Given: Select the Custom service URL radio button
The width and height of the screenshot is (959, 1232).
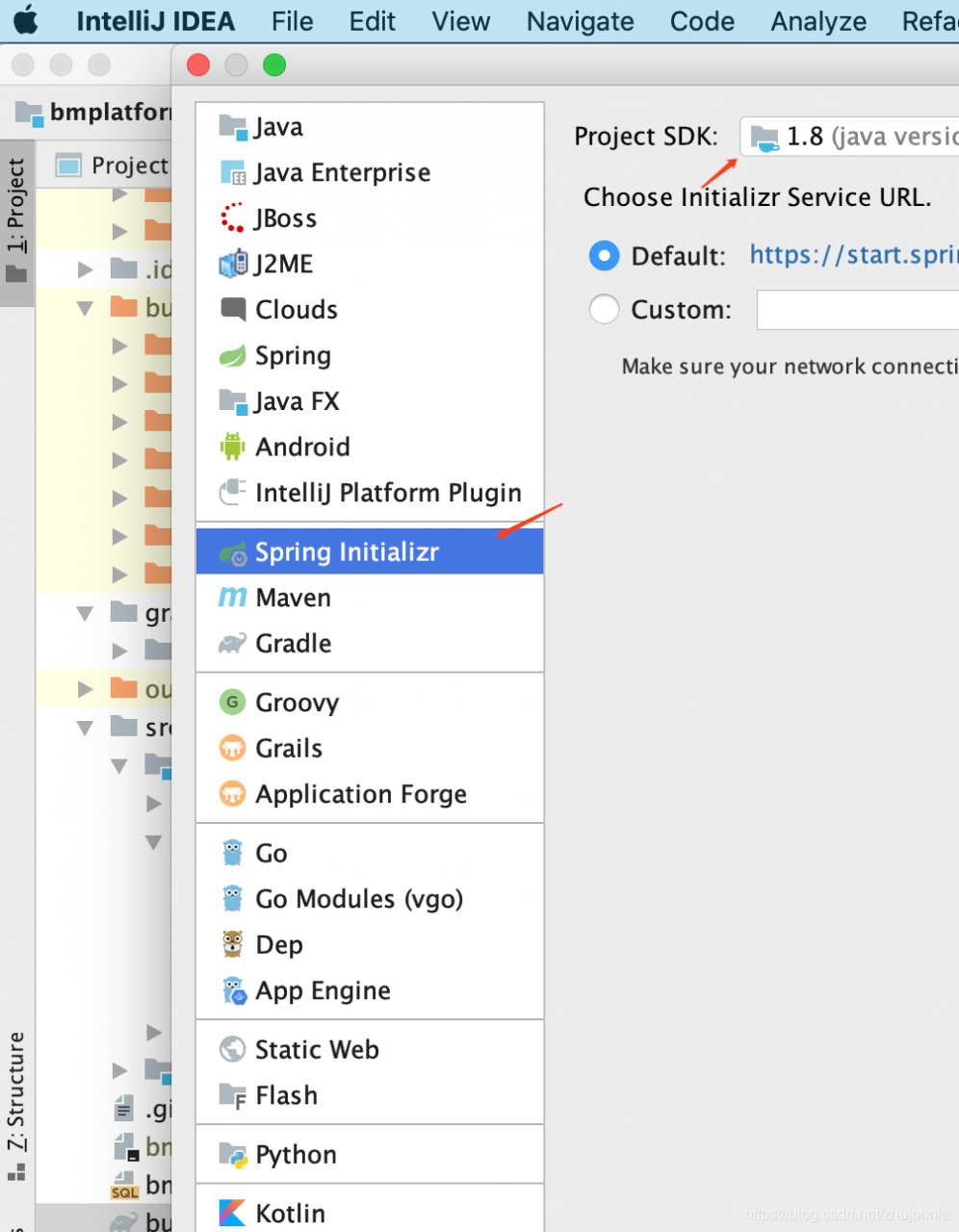Looking at the screenshot, I should click(604, 309).
